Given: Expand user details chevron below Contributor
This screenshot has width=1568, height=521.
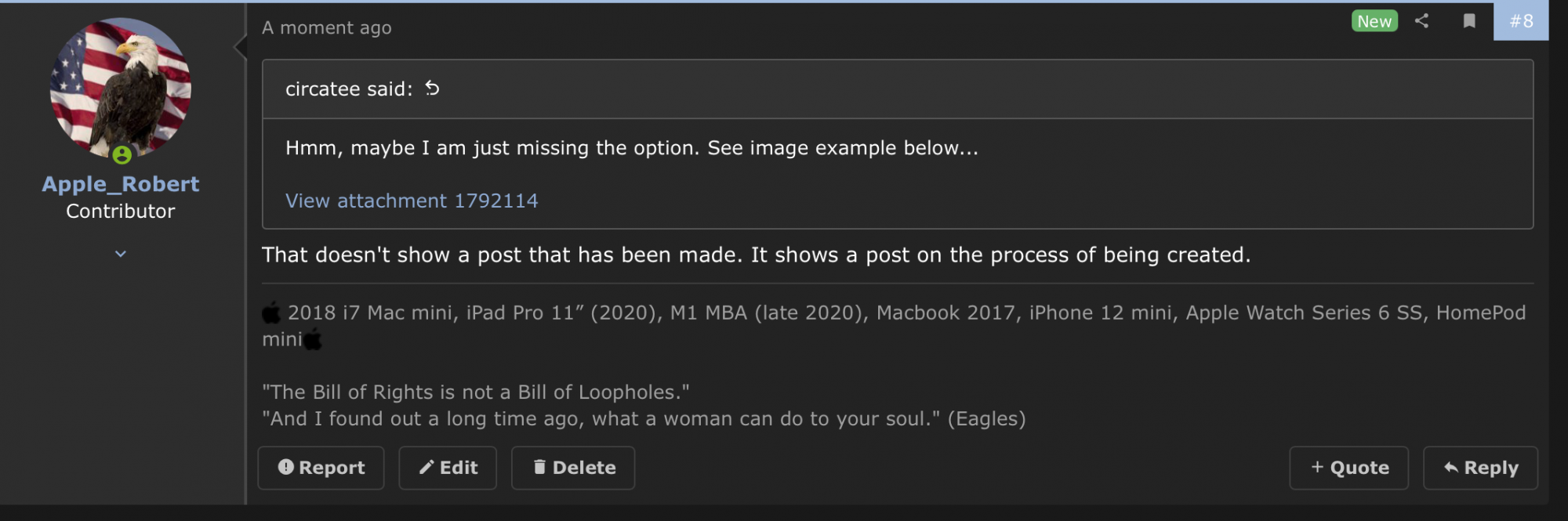Looking at the screenshot, I should 120,254.
